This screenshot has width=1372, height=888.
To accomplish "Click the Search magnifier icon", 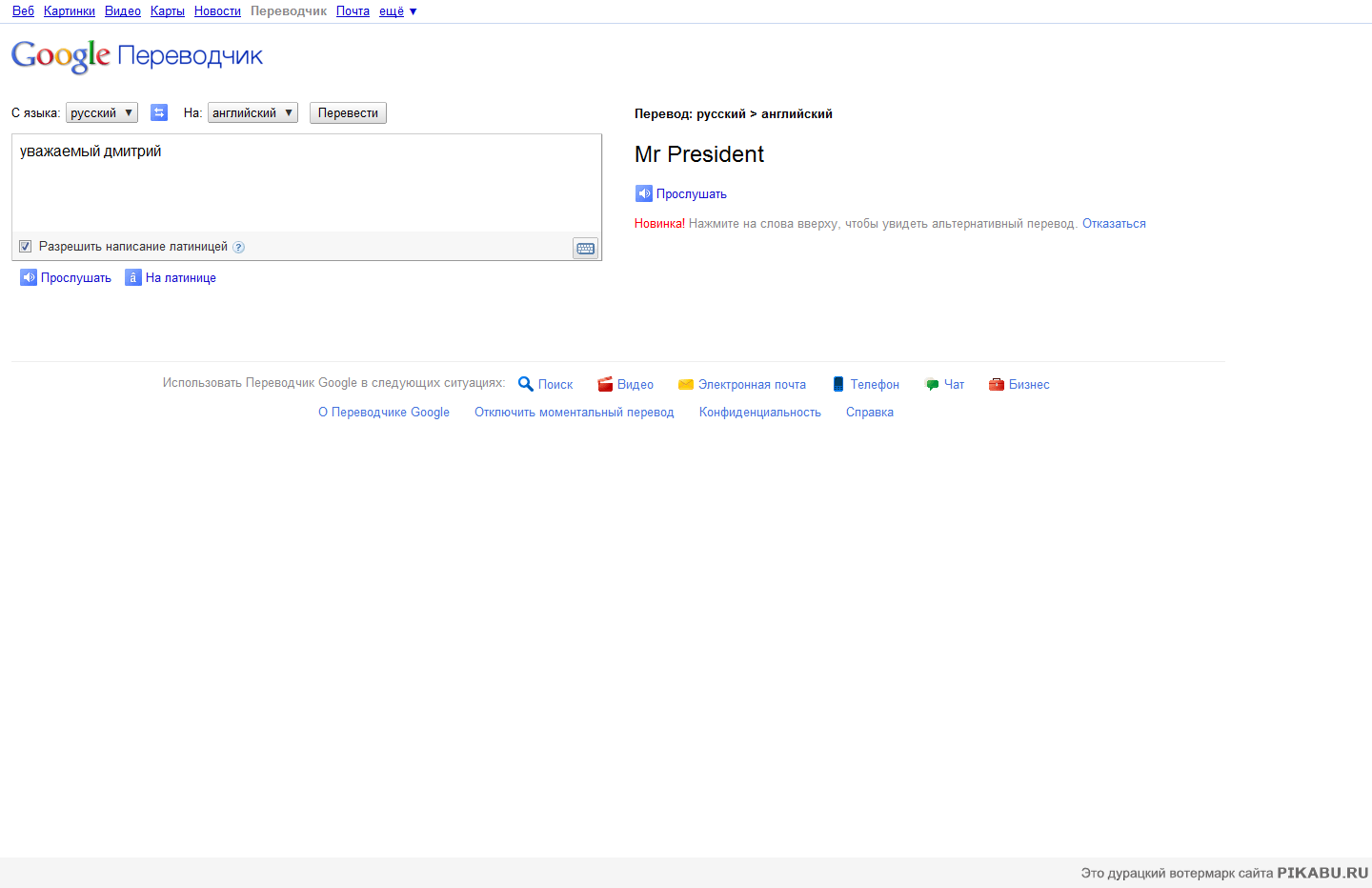I will (525, 384).
